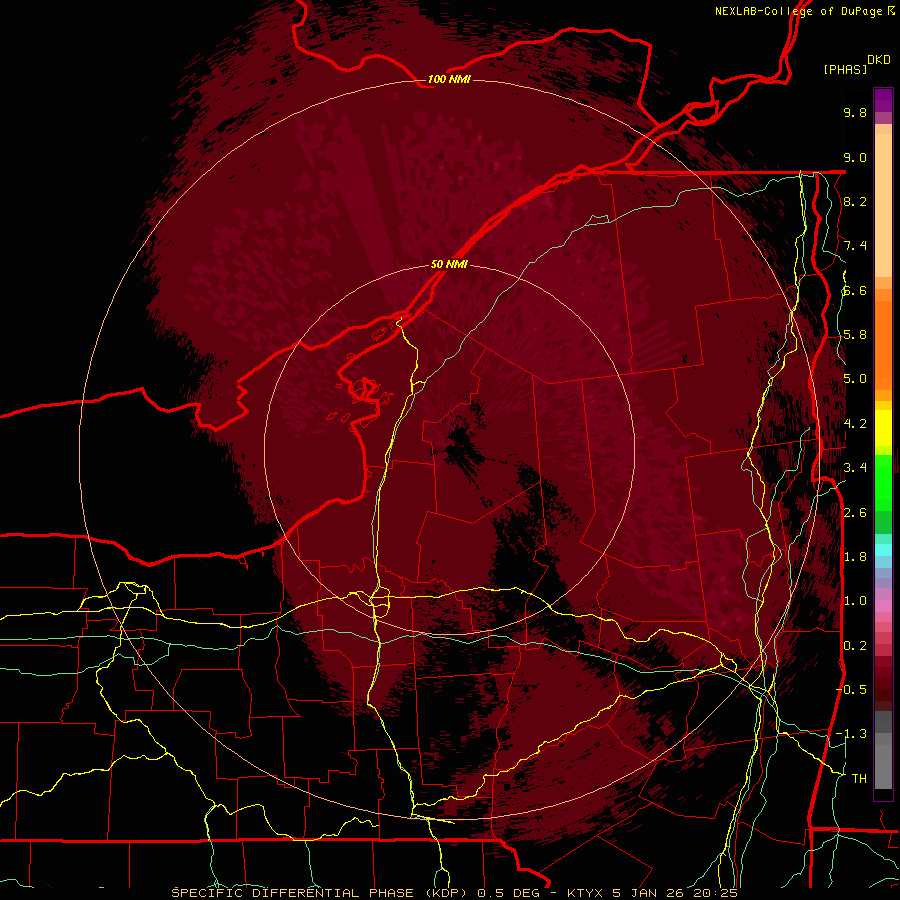Image resolution: width=900 pixels, height=900 pixels.
Task: Pick the cyan color bar segment
Action: [x=883, y=550]
